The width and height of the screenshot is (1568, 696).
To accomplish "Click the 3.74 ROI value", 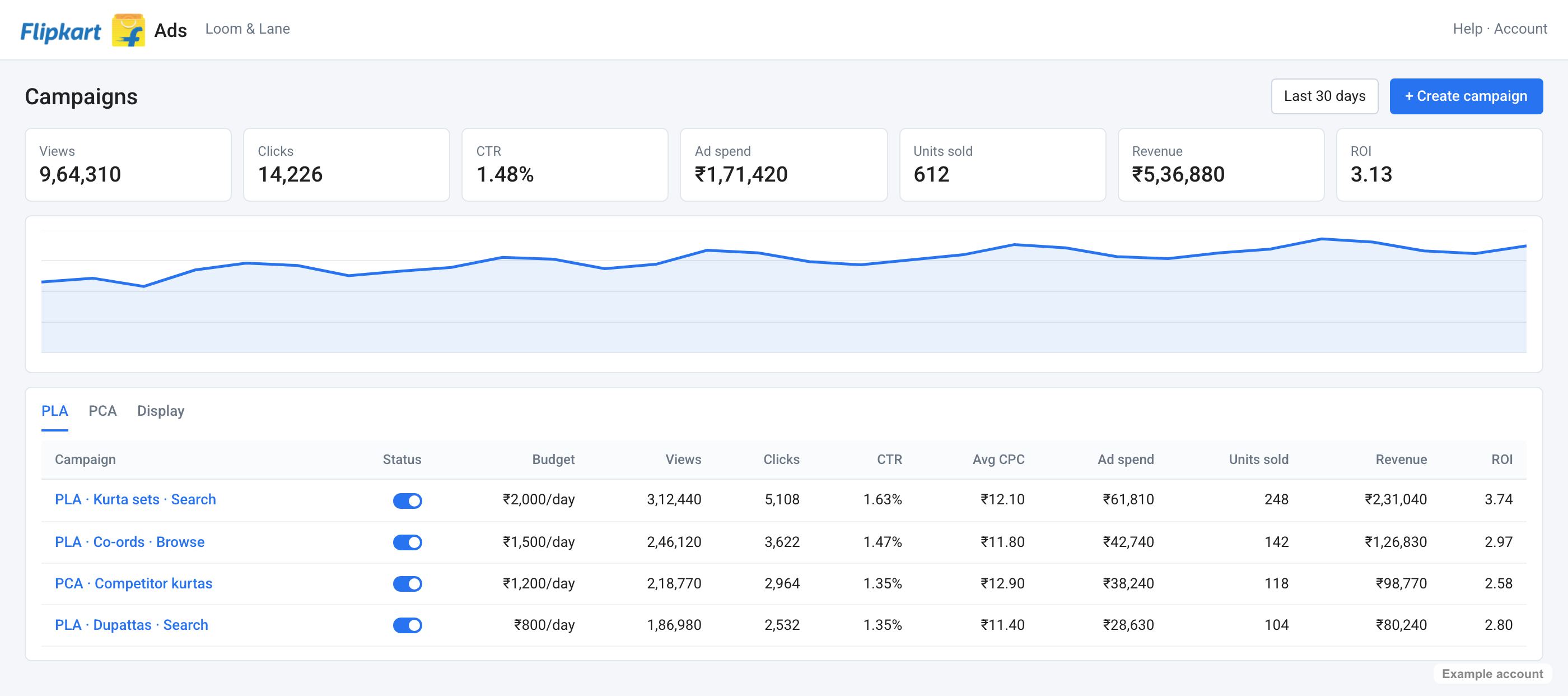I will tap(1499, 499).
